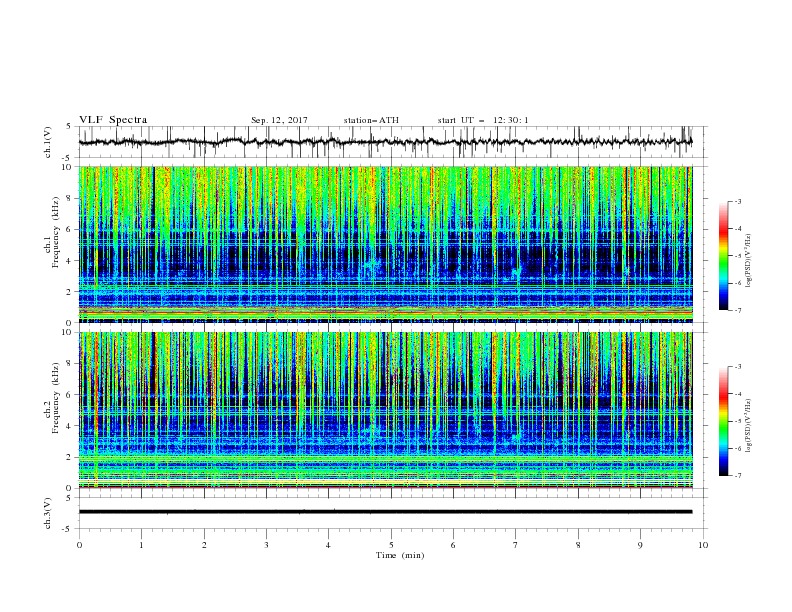Click the "5" tick on ch.3(V) axis
Viewport: 792px width, 612px height.
[x=69, y=498]
